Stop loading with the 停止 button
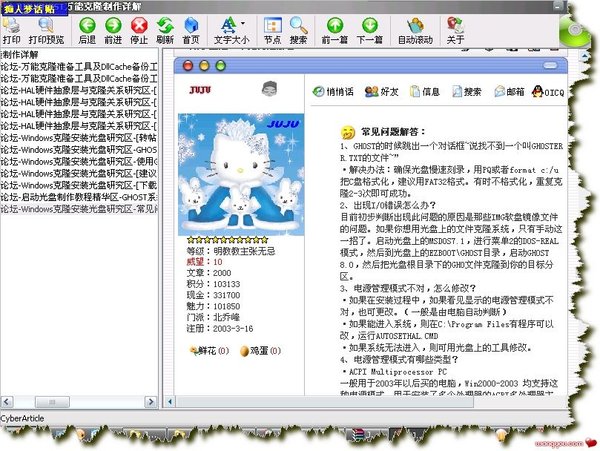600x451 pixels. point(139,31)
